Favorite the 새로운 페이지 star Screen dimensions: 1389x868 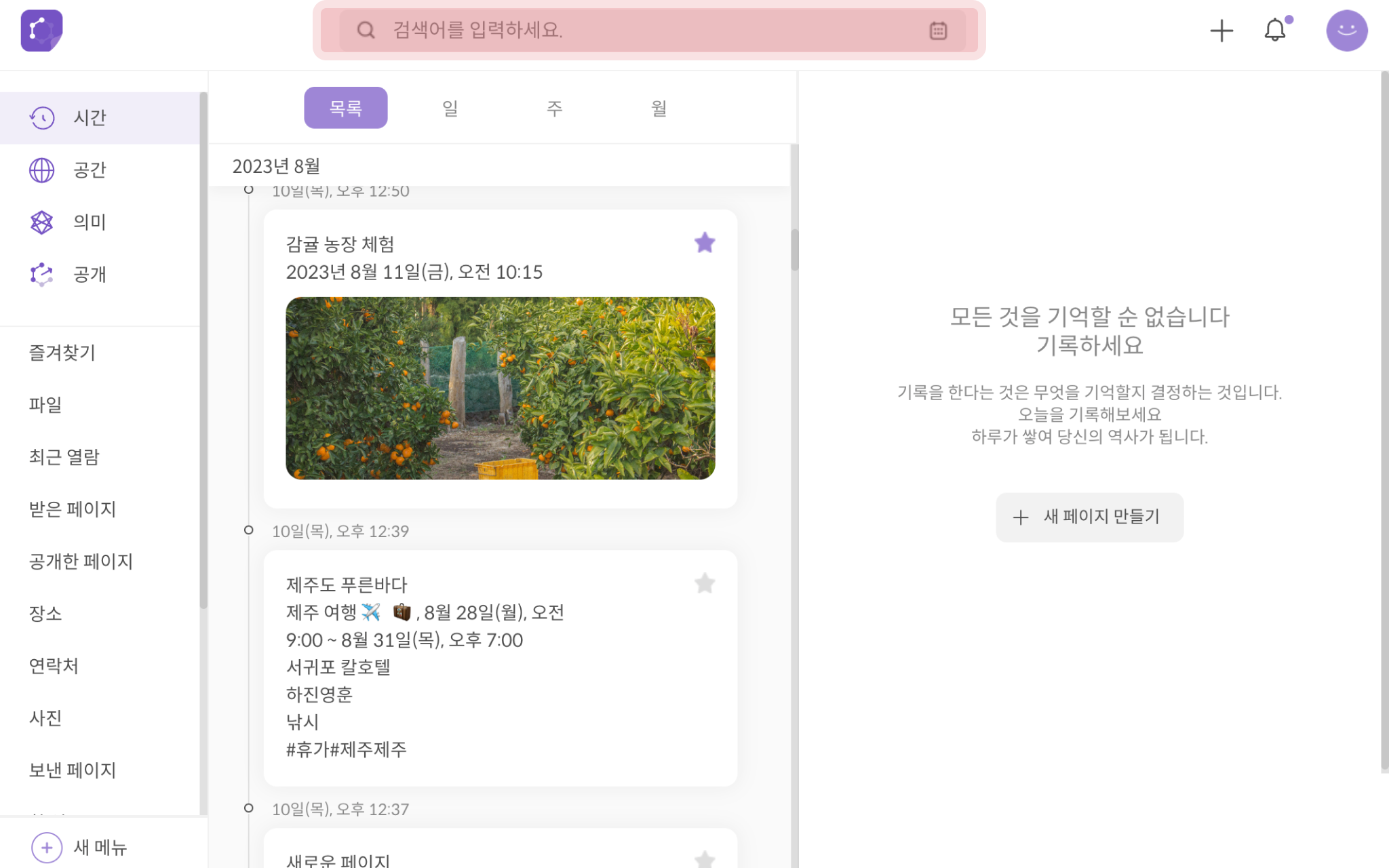click(x=705, y=860)
